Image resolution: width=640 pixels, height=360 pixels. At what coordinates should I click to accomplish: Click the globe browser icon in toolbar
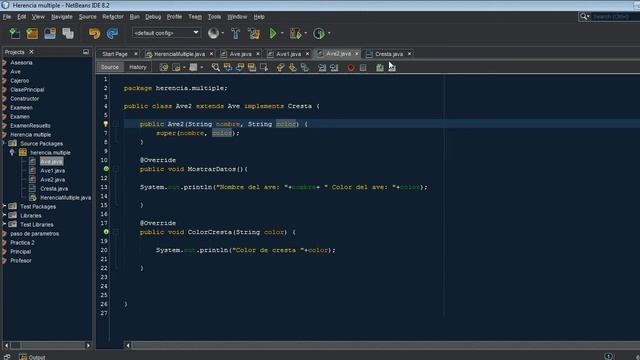click(213, 33)
